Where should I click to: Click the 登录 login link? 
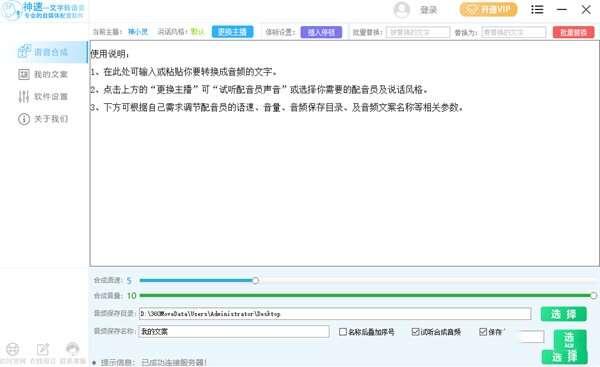(x=428, y=10)
